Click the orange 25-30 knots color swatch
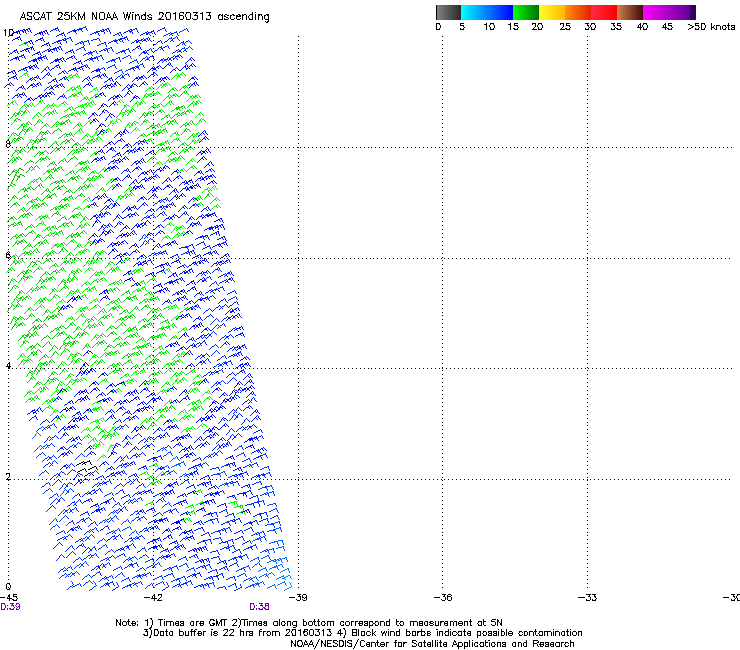The height and width of the screenshot is (650, 740). click(x=578, y=12)
